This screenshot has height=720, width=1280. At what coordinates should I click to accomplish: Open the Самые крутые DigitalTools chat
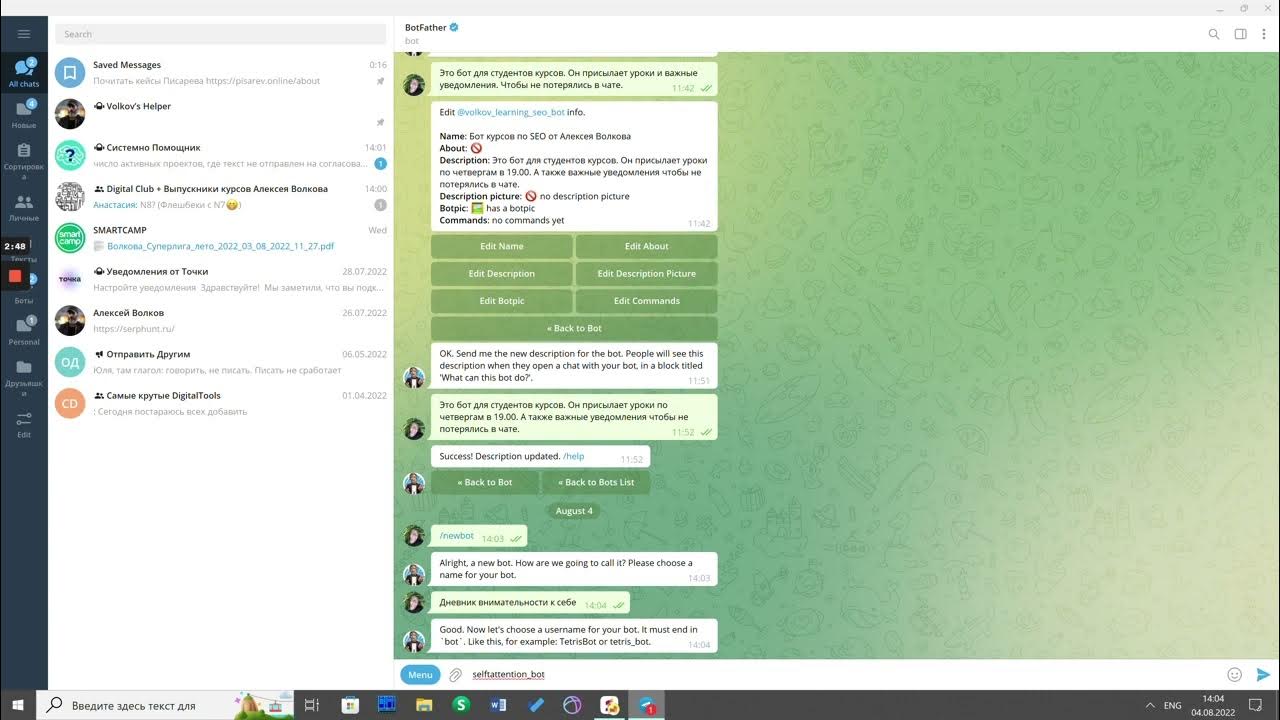pyautogui.click(x=220, y=403)
